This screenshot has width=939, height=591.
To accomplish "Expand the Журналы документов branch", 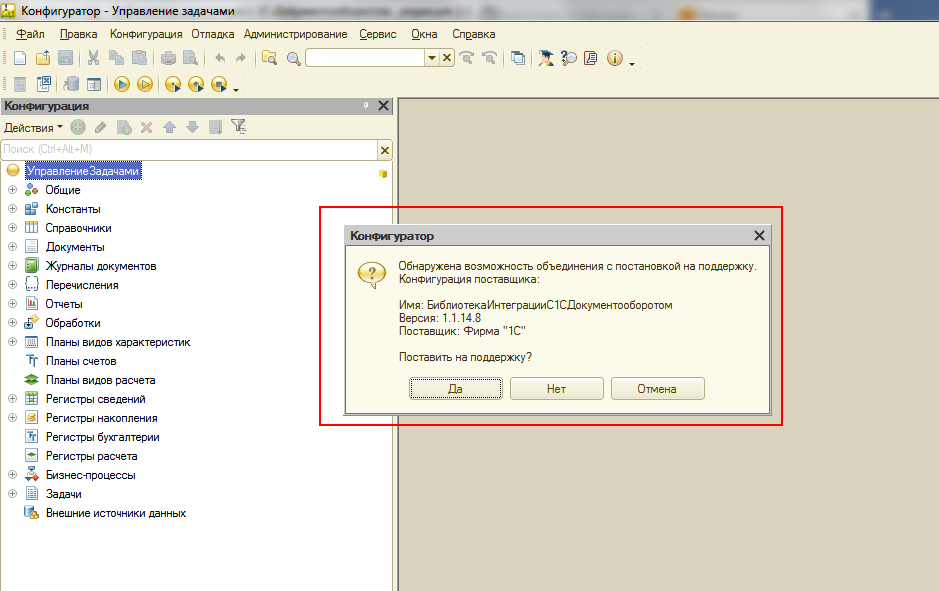I will pyautogui.click(x=12, y=266).
